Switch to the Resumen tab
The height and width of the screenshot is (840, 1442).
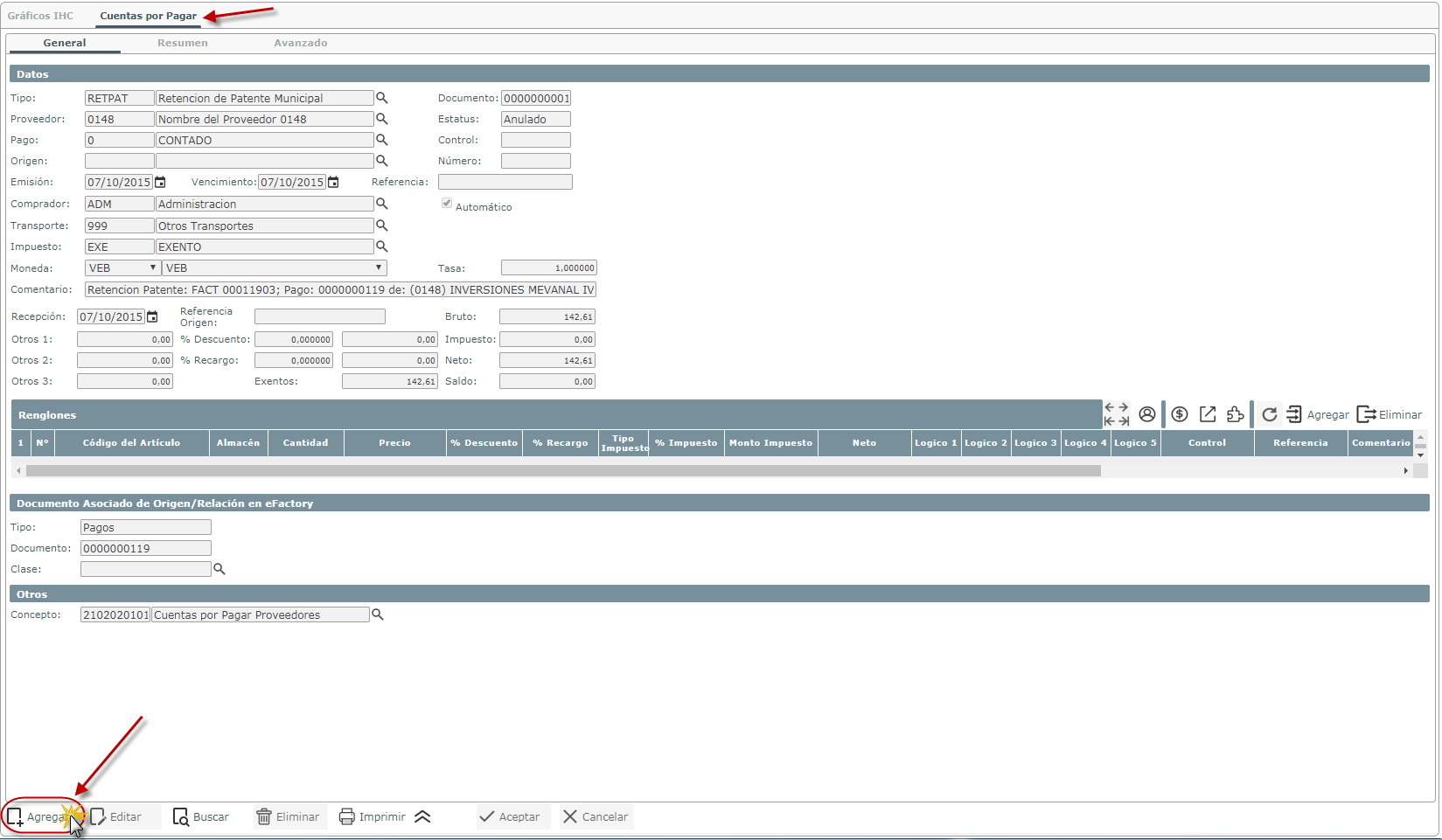182,43
